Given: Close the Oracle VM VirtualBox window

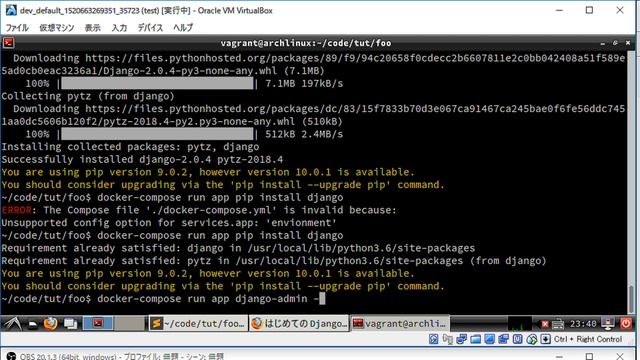Looking at the screenshot, I should 620,10.
